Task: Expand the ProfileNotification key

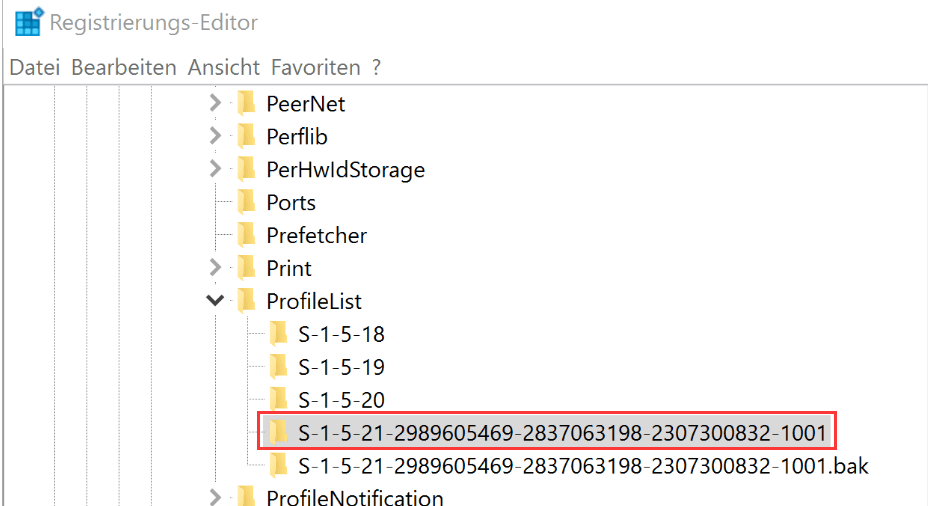Action: pyautogui.click(x=214, y=497)
